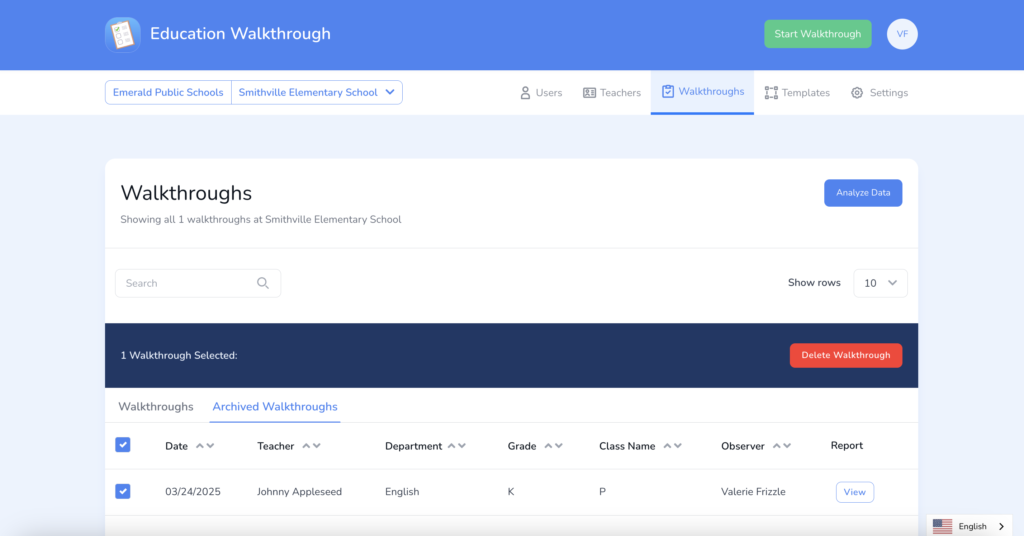Go to the Templates nav item

click(x=797, y=93)
